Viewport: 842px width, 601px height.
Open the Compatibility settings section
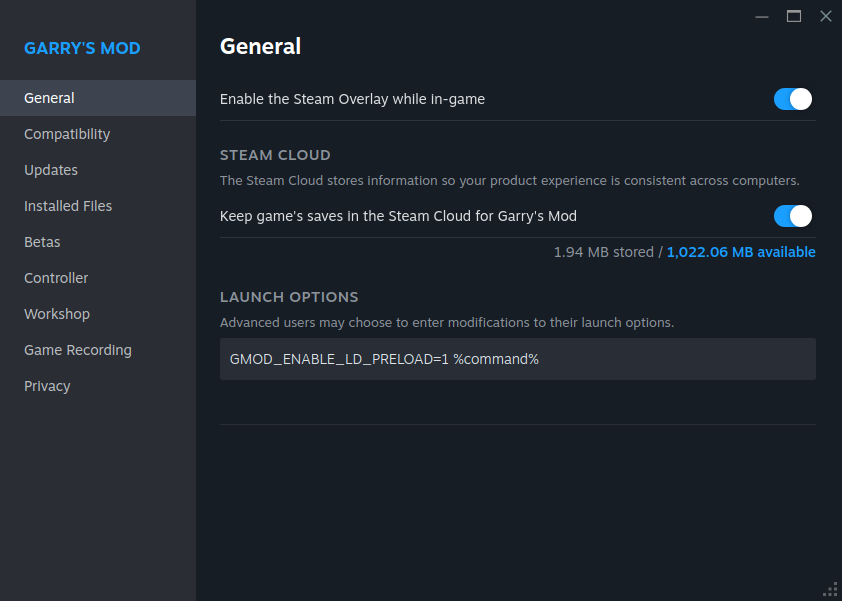(x=66, y=133)
